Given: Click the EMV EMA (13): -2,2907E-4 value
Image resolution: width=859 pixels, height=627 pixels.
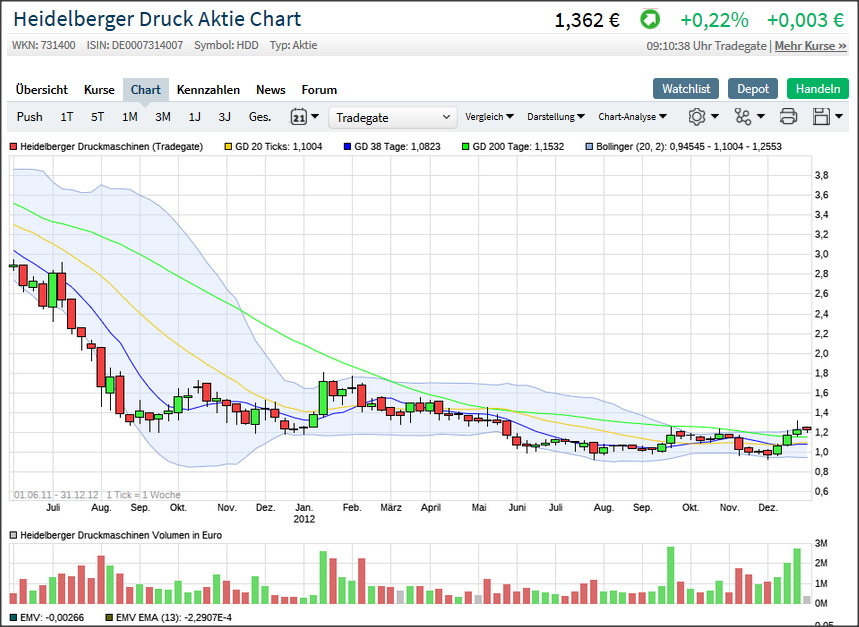Looking at the screenshot, I should (174, 618).
